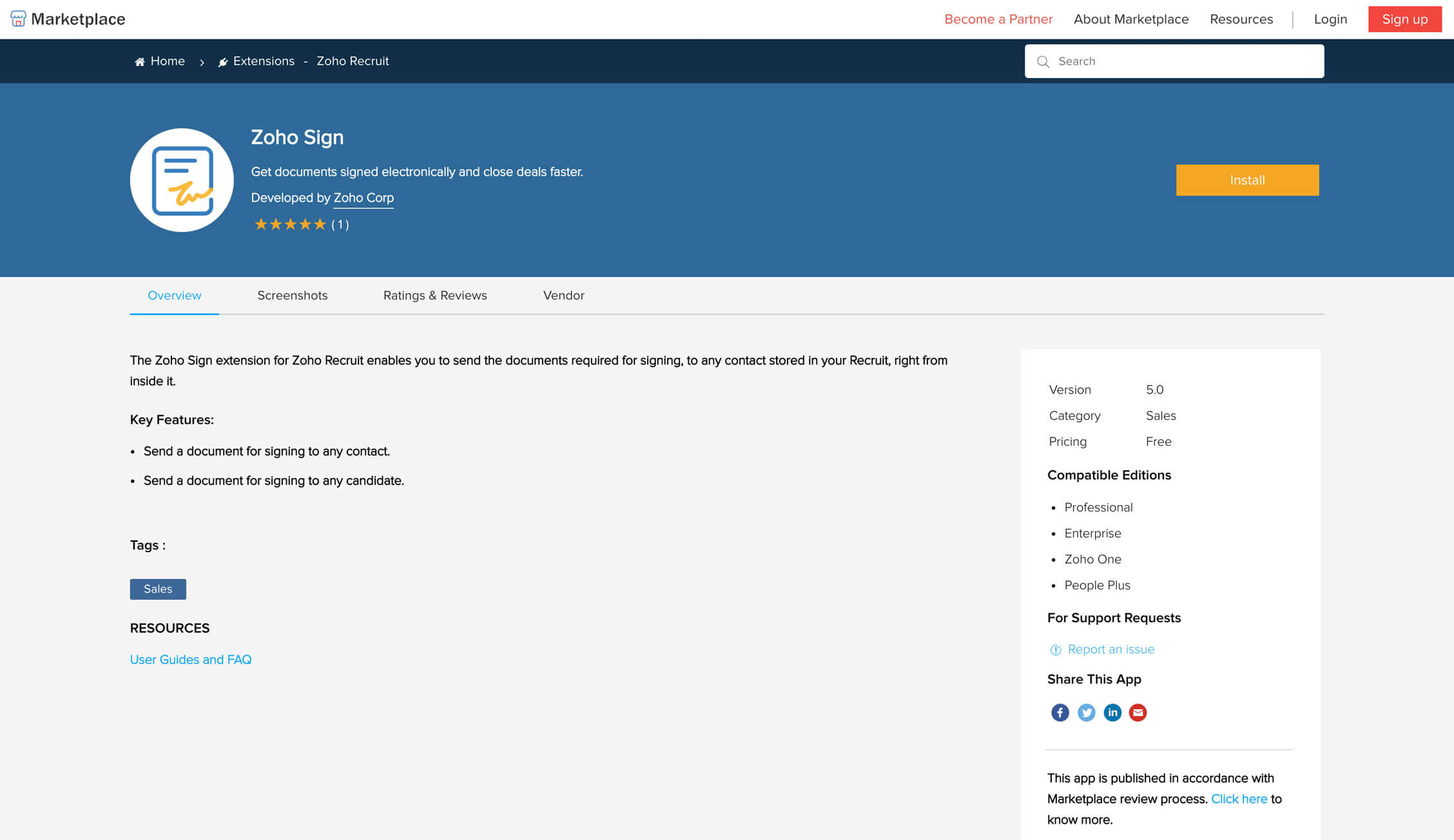Click the Extensions plug icon

pyautogui.click(x=223, y=62)
